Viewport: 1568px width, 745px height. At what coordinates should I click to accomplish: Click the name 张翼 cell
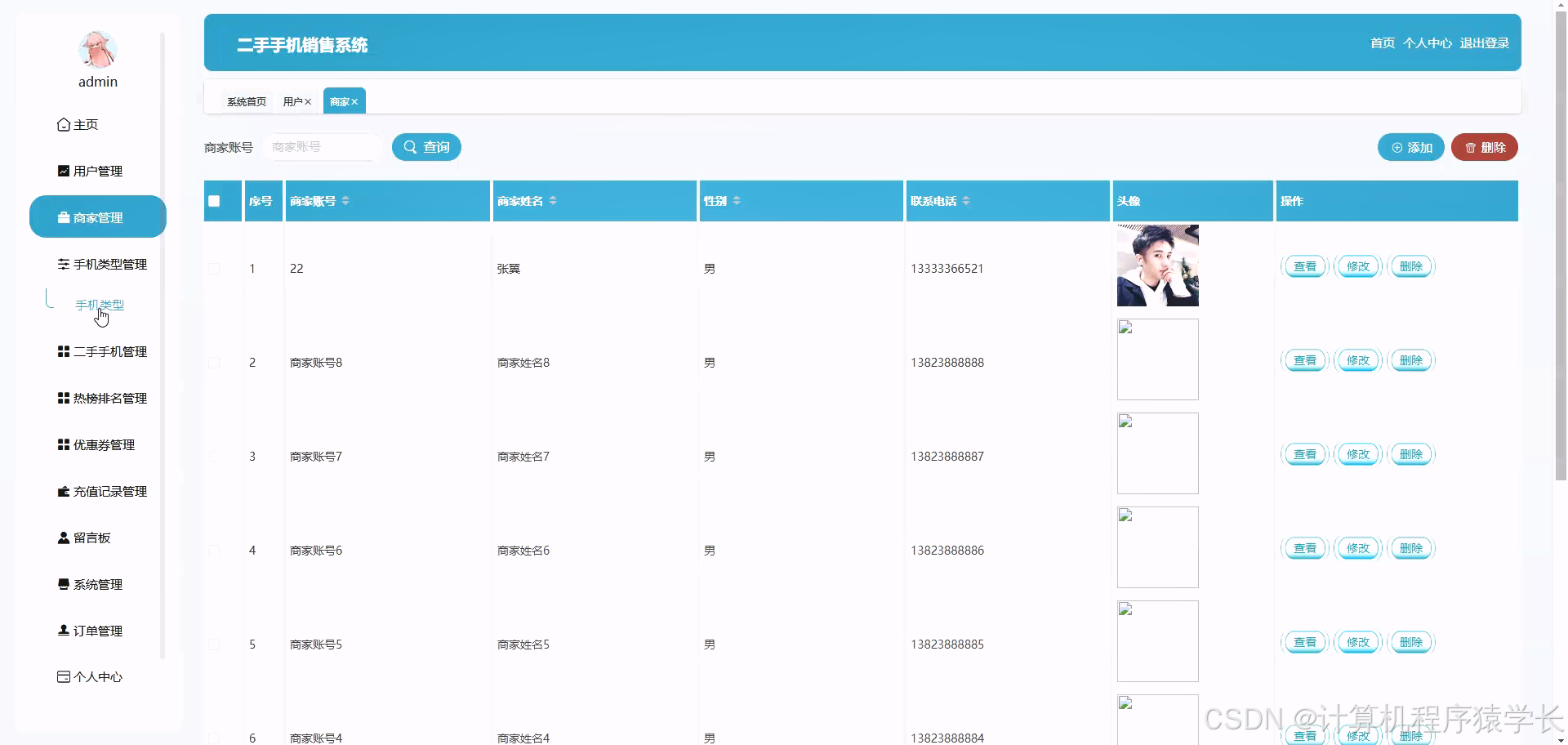(509, 269)
